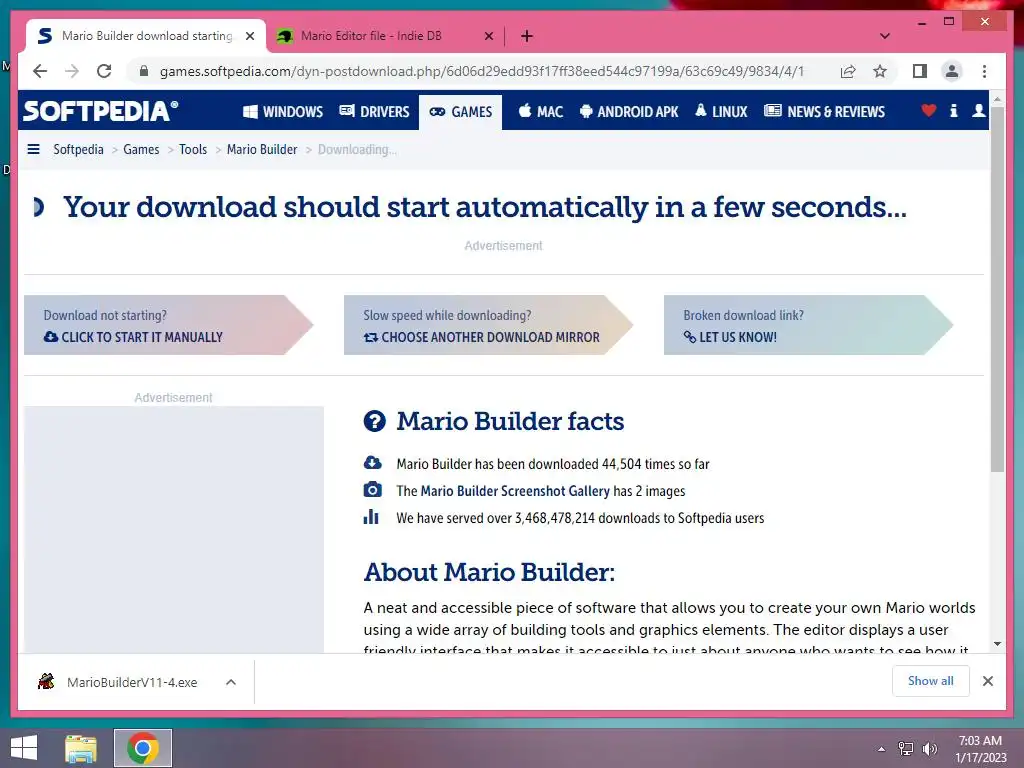The height and width of the screenshot is (768, 1024).
Task: Open the Linux category
Action: [721, 112]
